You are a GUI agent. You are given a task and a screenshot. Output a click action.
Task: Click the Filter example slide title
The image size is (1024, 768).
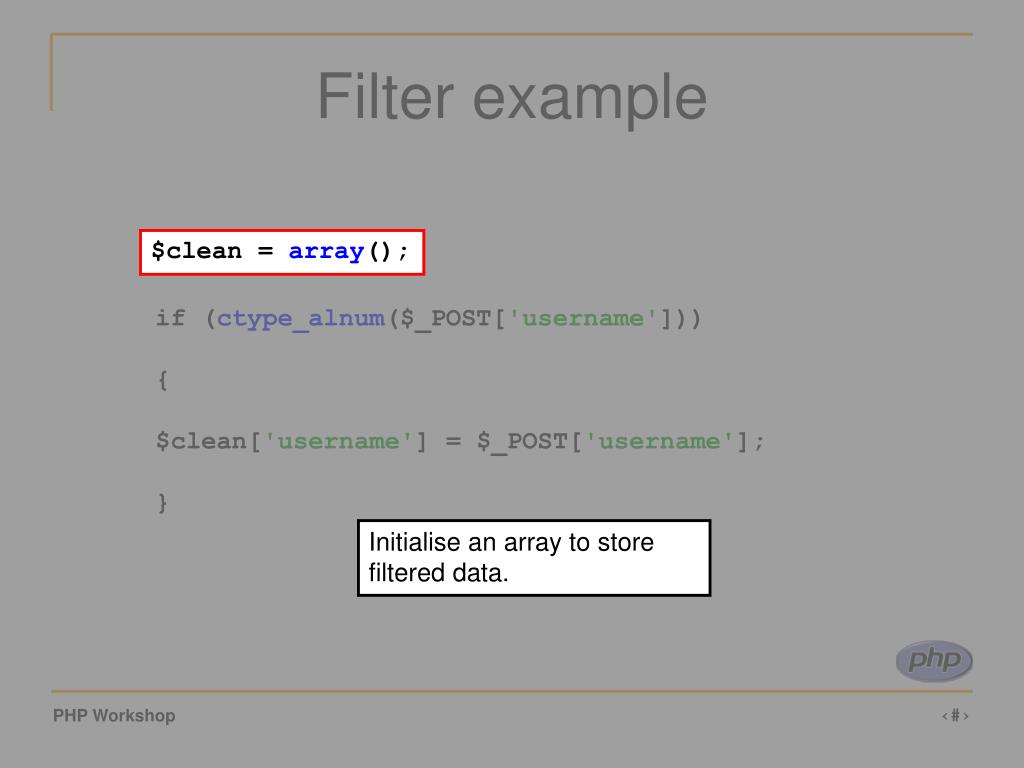pos(511,98)
